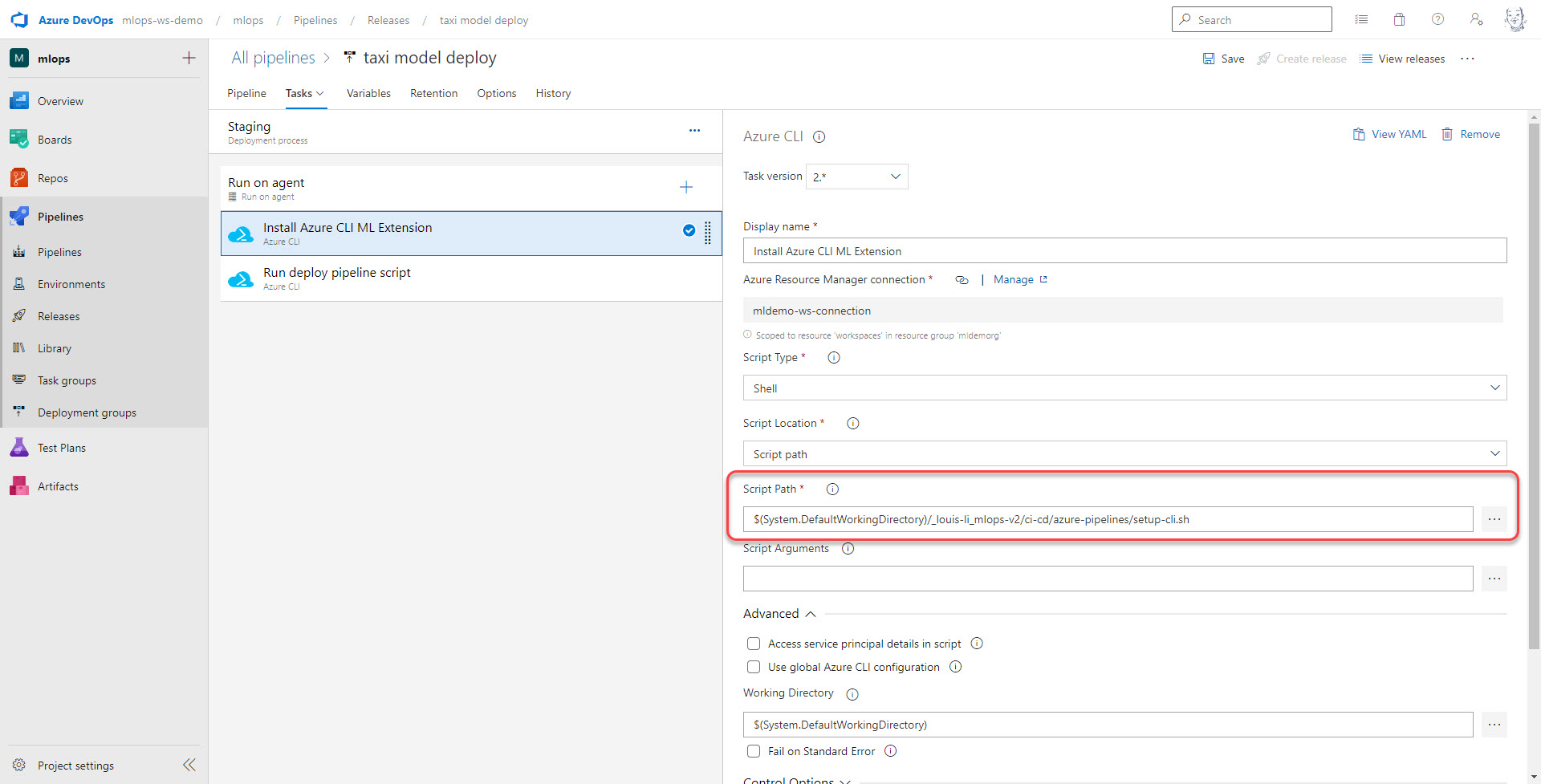Remove the selected task
Viewport: 1541px width, 784px height.
tap(1470, 134)
